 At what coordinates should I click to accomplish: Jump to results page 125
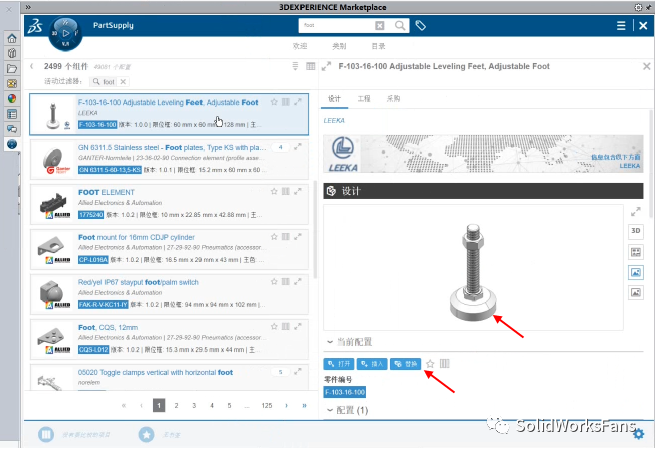[266, 406]
